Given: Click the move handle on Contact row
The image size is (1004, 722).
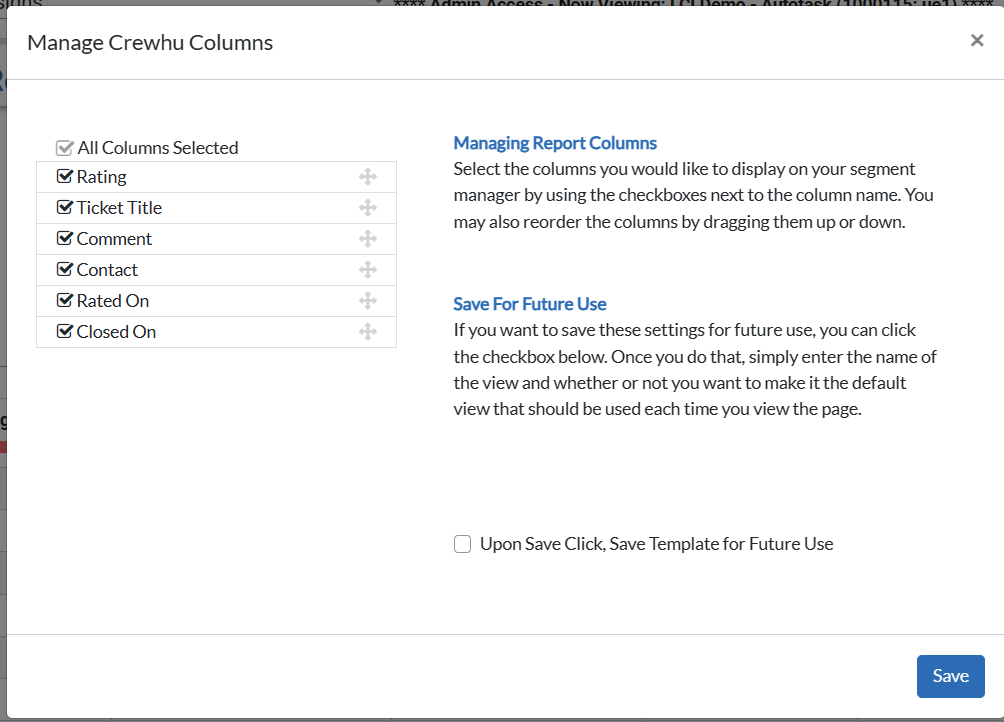Looking at the screenshot, I should (368, 269).
